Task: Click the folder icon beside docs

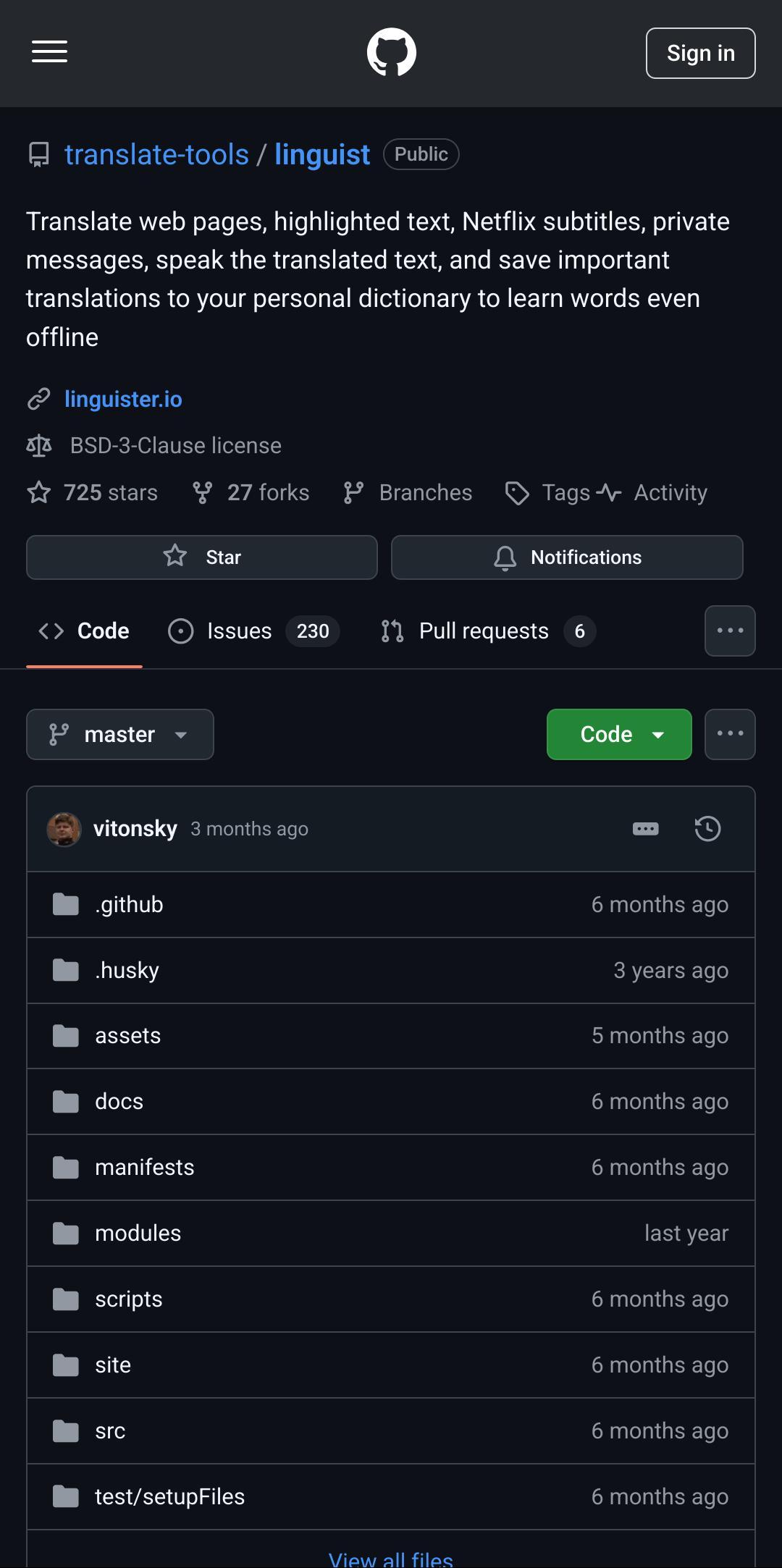Action: 66,1102
